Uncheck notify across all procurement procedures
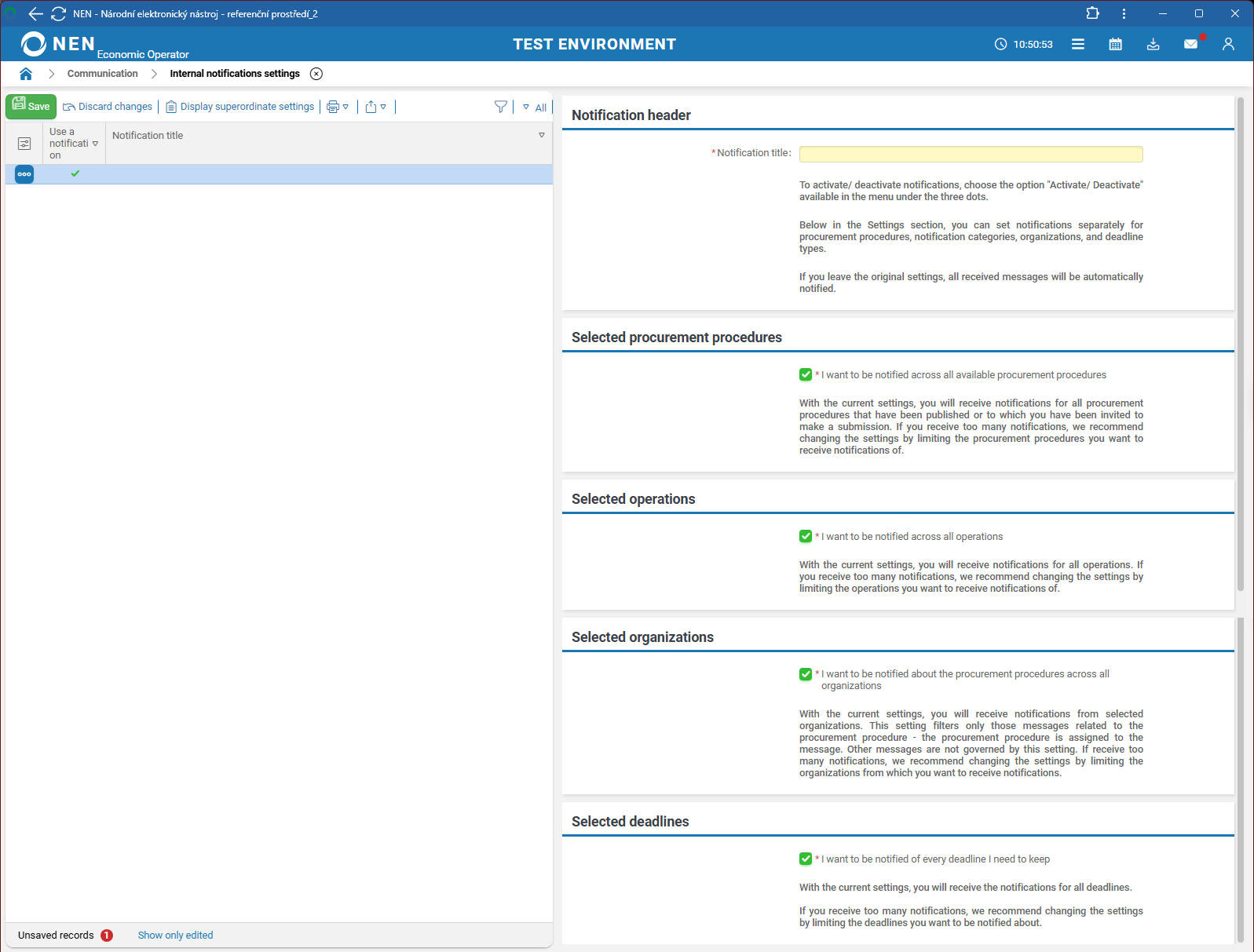 pyautogui.click(x=806, y=375)
